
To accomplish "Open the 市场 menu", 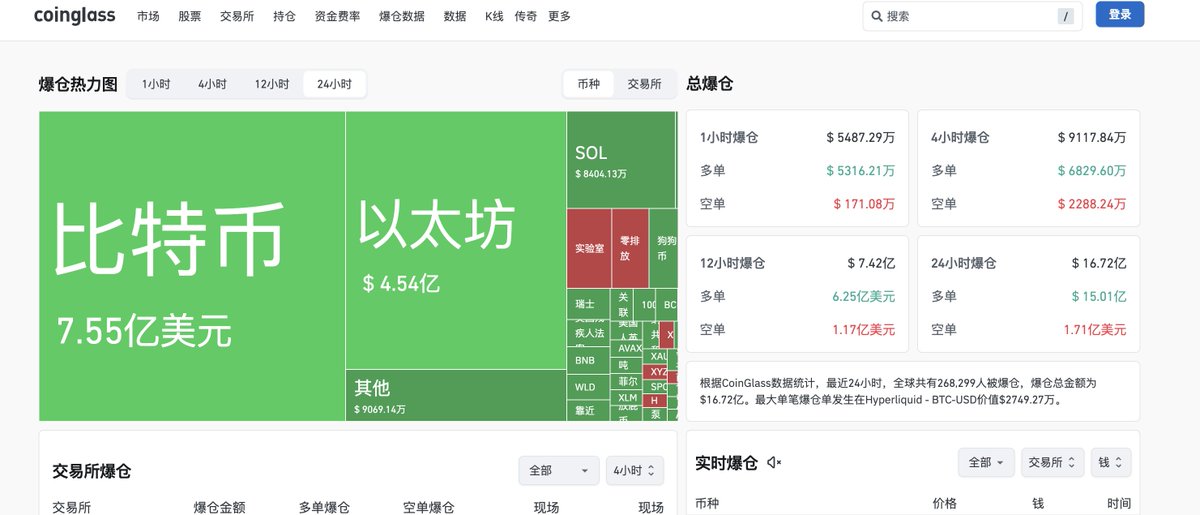I will coord(148,16).
